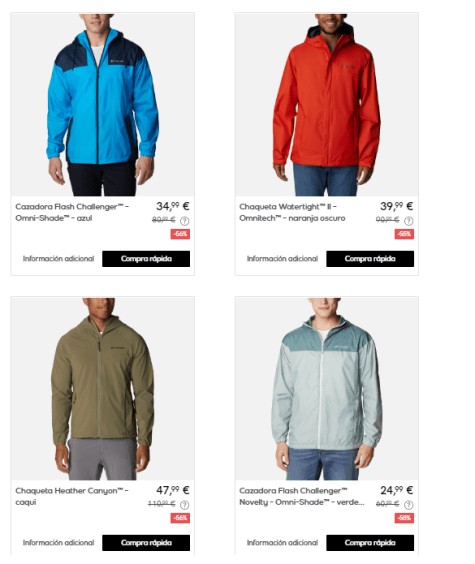Open the blue Flash Challenger product image

coord(102,105)
